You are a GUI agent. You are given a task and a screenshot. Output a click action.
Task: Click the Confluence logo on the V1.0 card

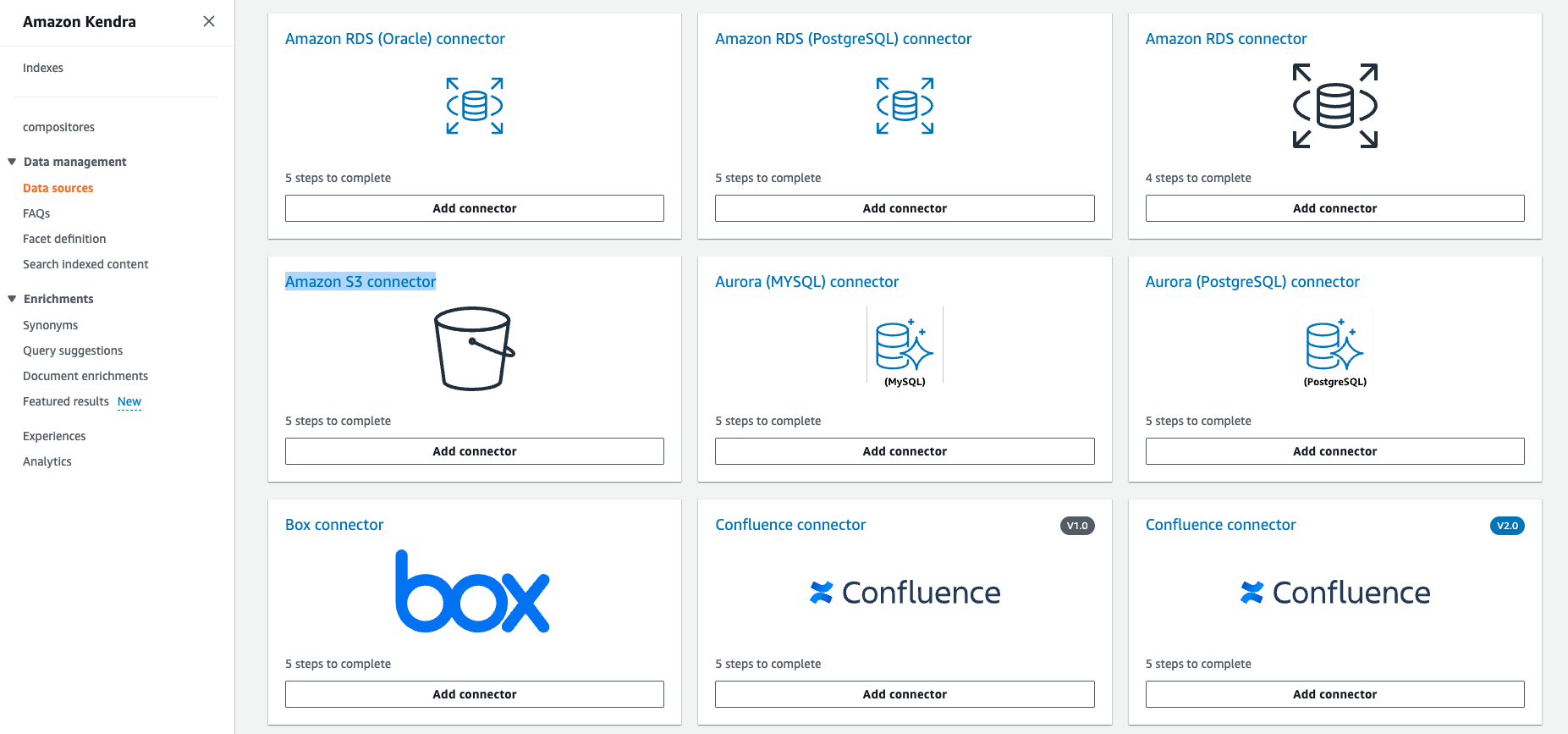(x=905, y=593)
